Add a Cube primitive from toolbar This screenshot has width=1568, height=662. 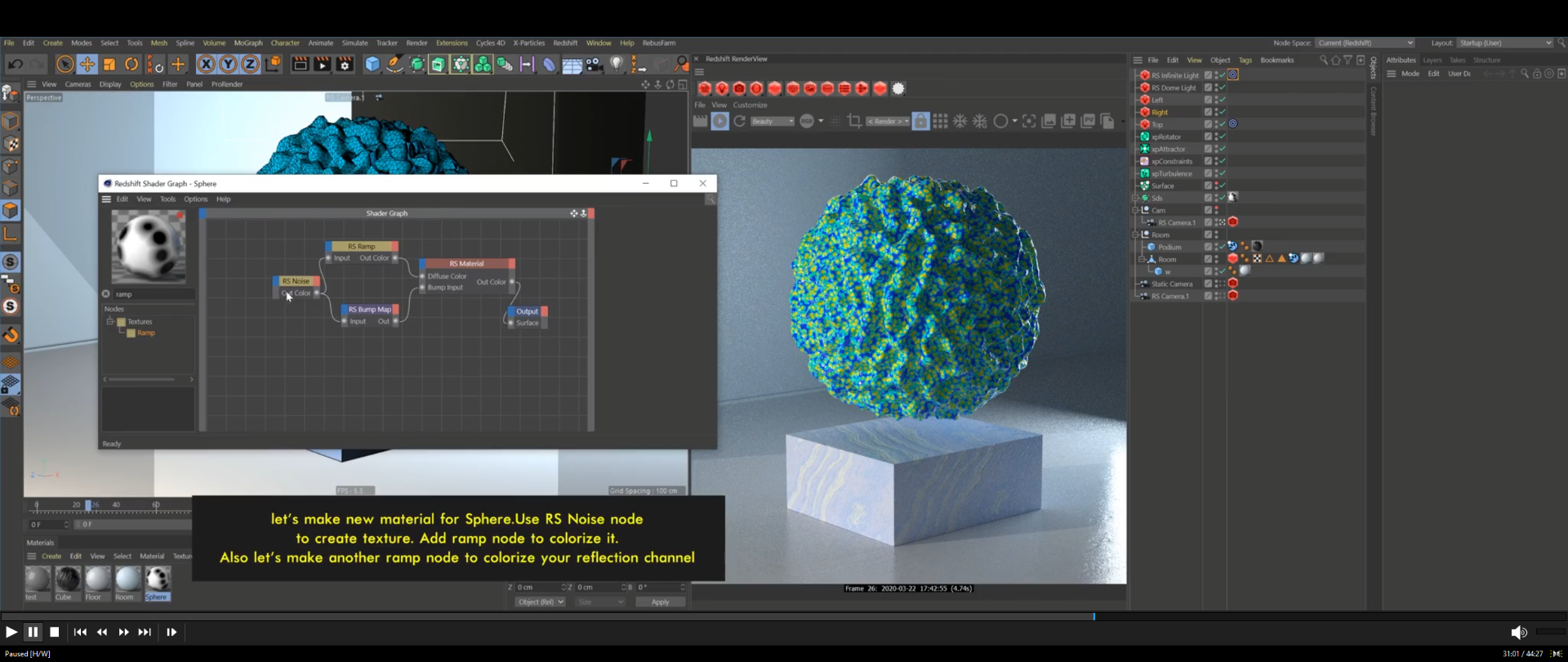click(372, 64)
